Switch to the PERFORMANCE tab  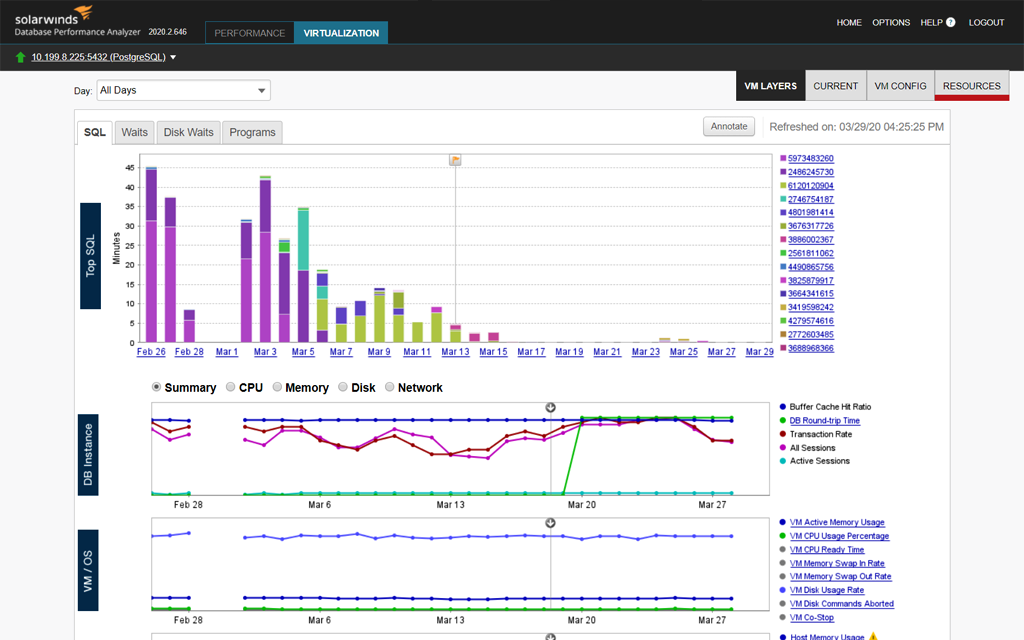249,33
